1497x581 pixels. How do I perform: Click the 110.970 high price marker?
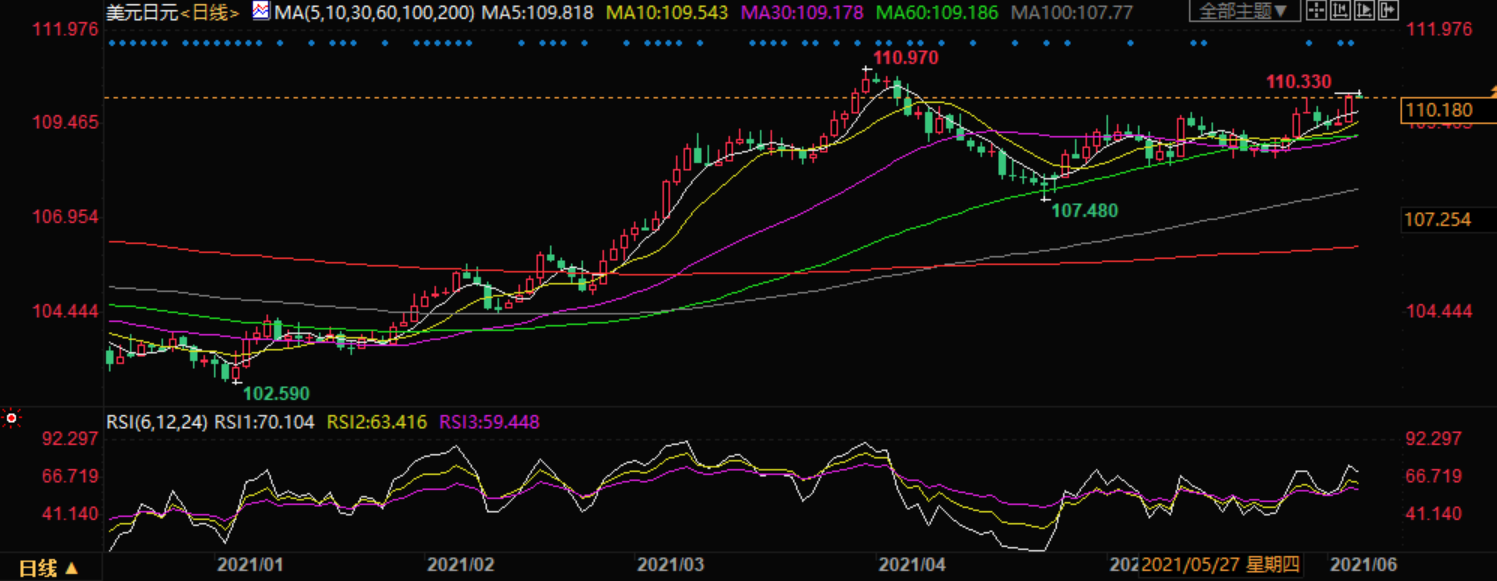pos(906,58)
